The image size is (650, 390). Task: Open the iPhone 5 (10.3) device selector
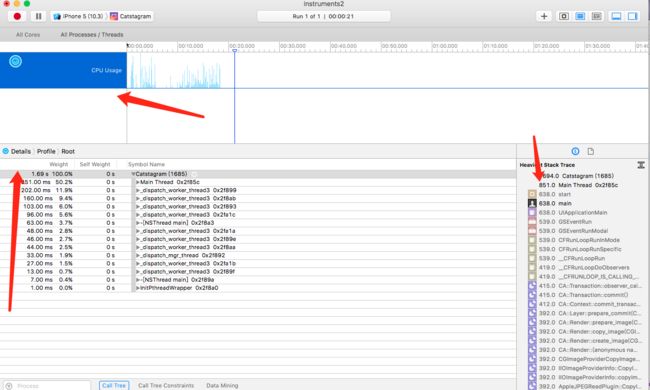(78, 16)
